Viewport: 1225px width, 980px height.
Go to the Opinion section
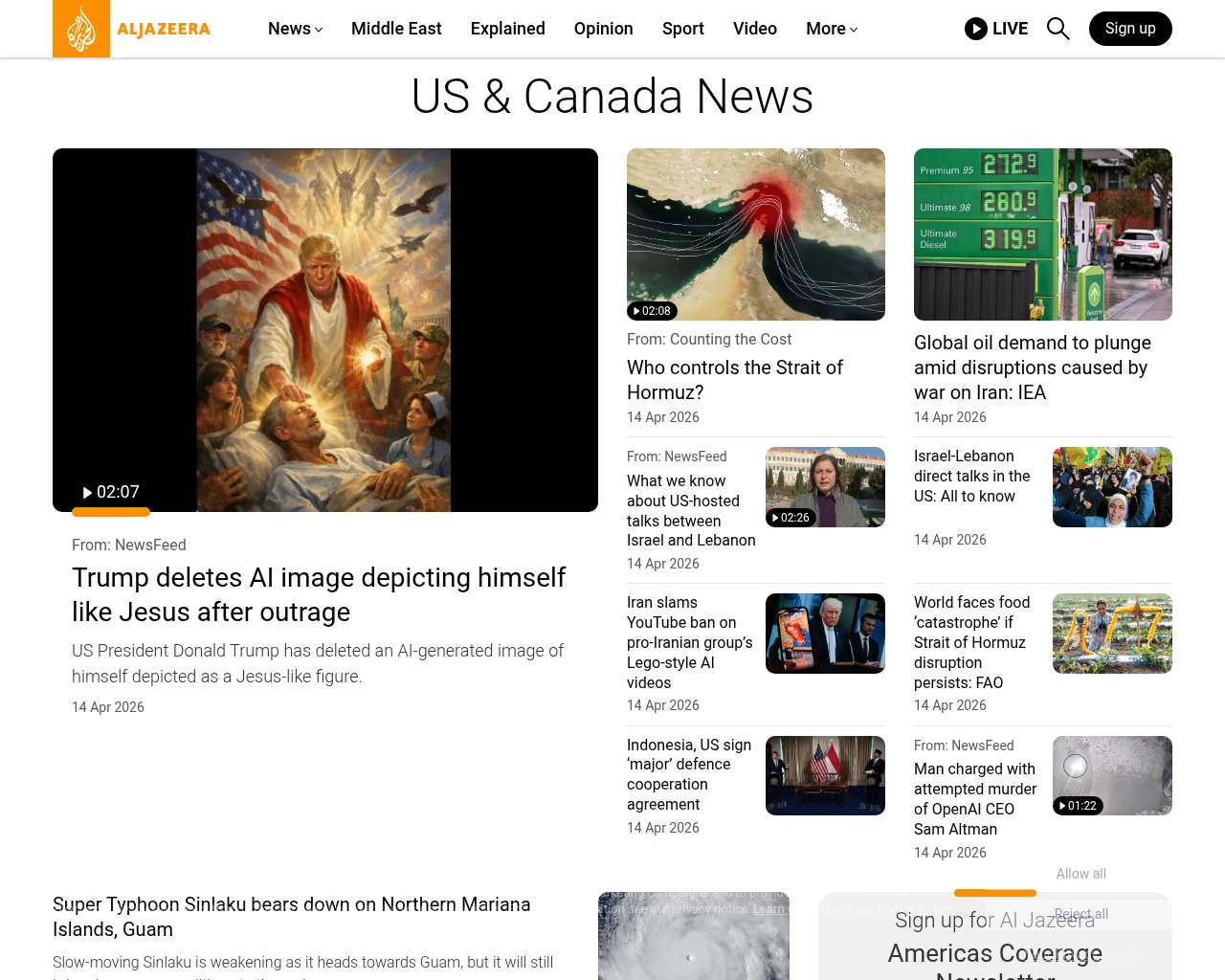coord(604,29)
